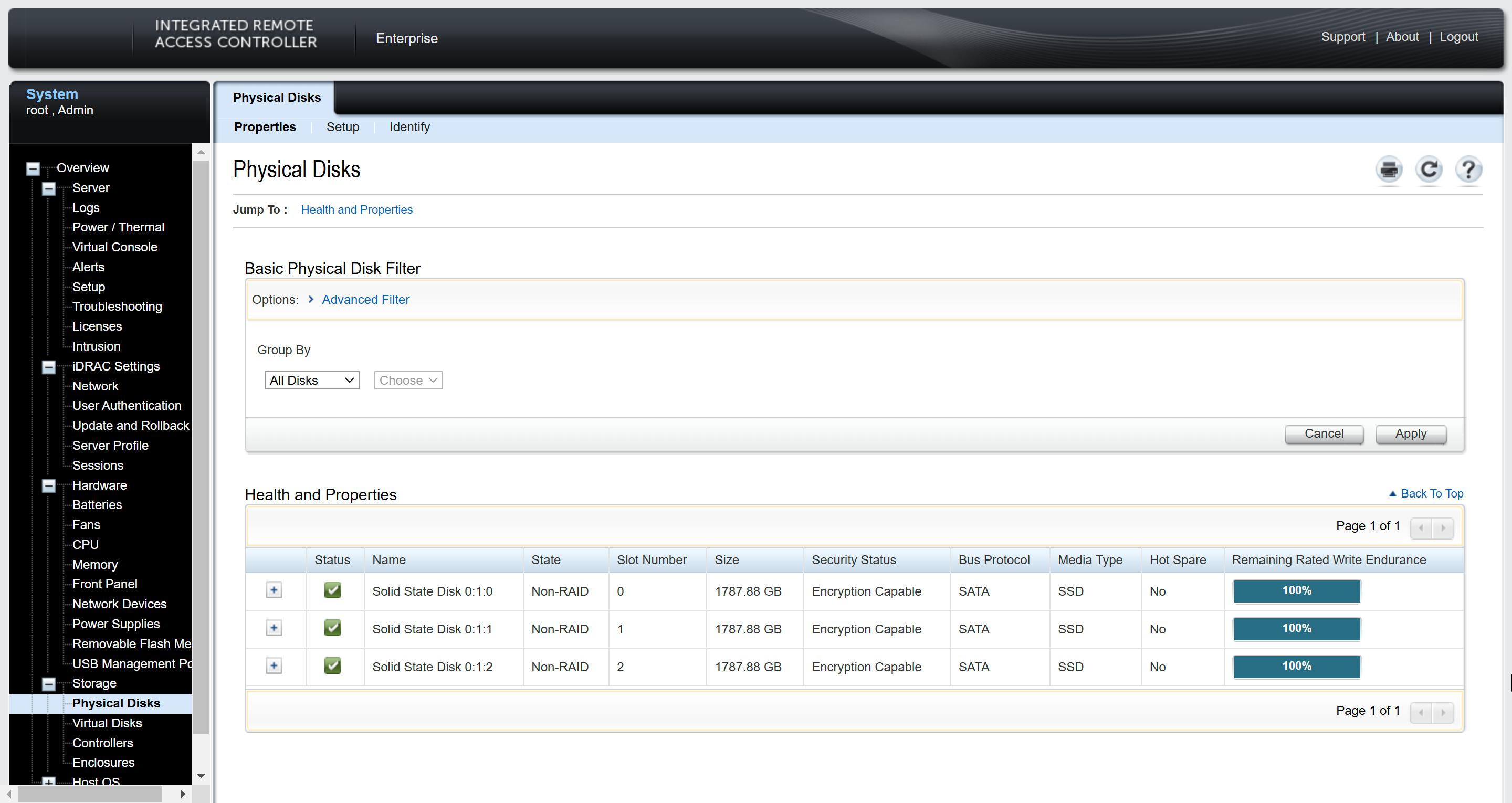
Task: Open the help question mark icon
Action: pyautogui.click(x=1468, y=170)
